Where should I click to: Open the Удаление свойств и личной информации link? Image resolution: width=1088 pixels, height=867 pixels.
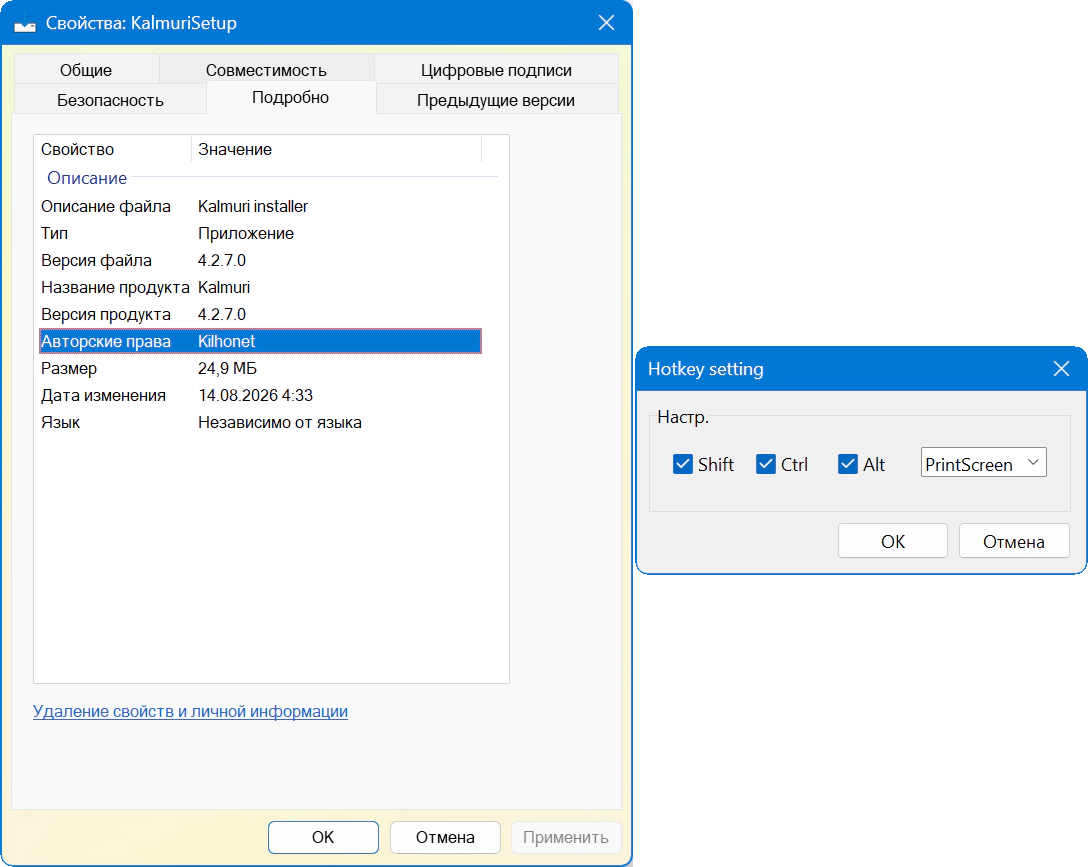click(x=190, y=711)
